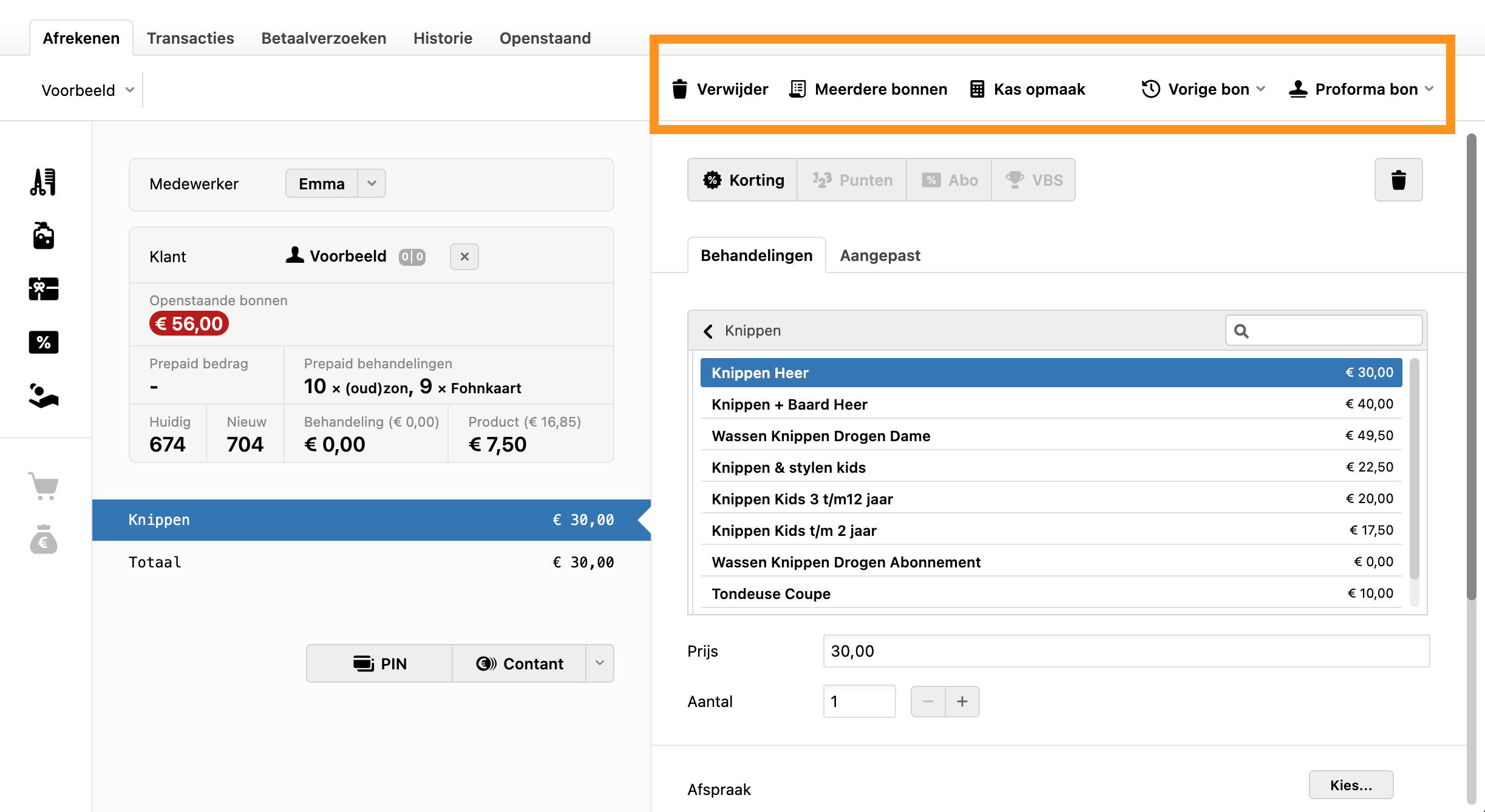Click the hand-with-coin sidebar icon

[x=43, y=396]
